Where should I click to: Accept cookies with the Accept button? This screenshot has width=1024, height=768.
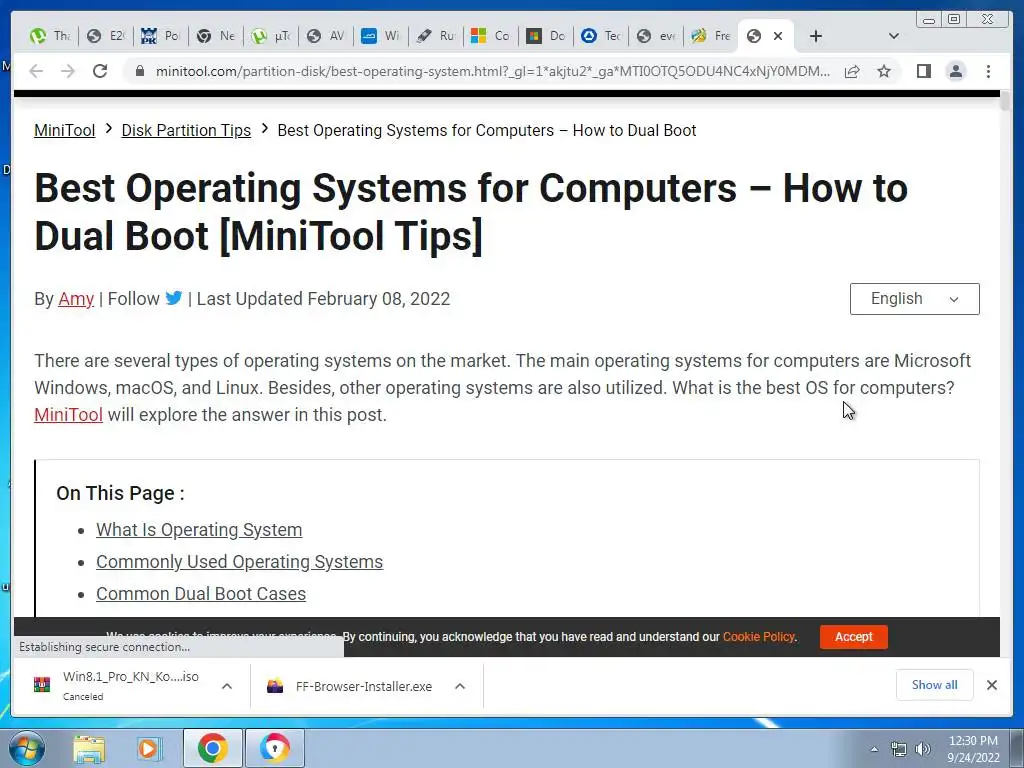pos(854,637)
